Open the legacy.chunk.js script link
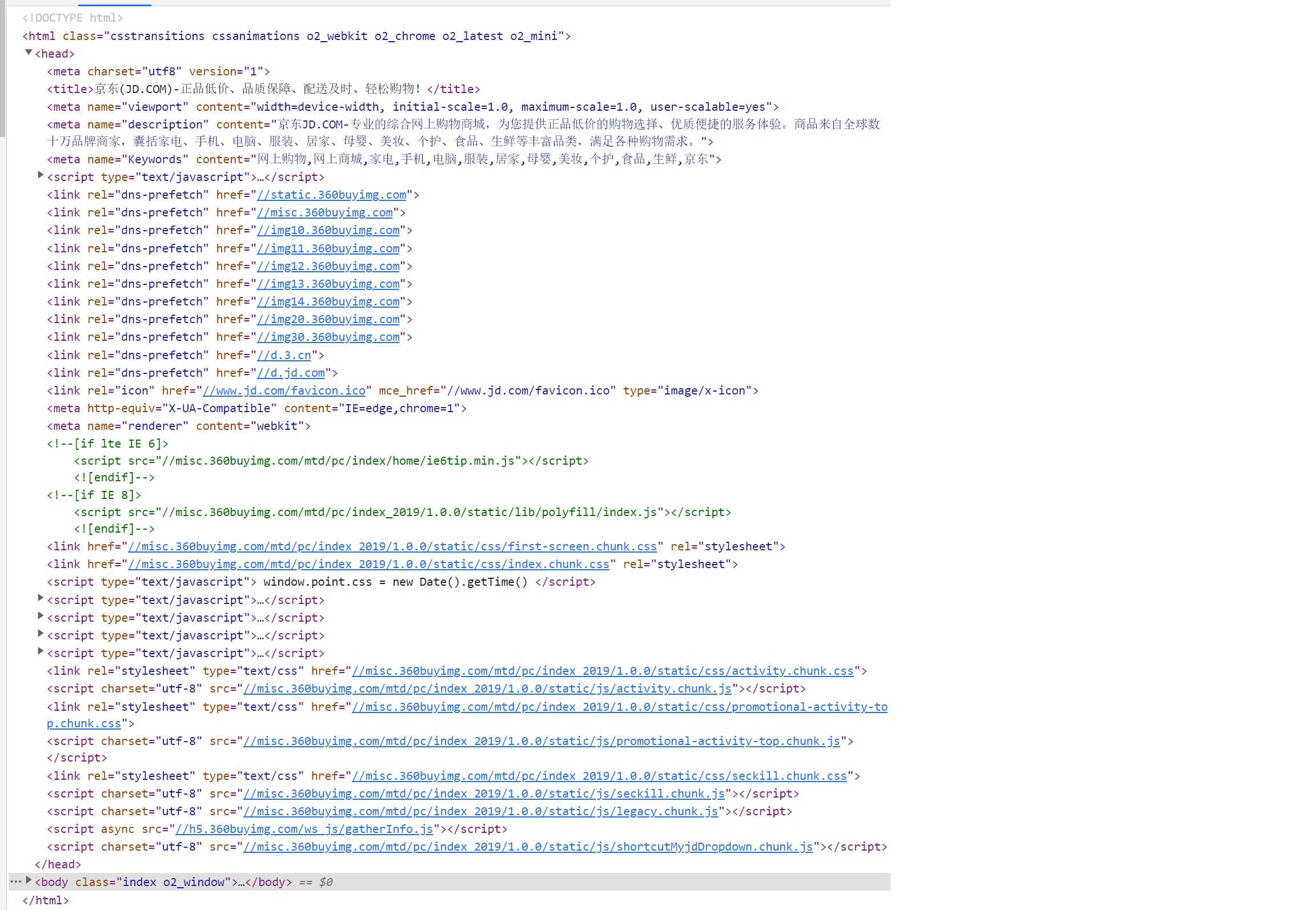1316x910 pixels. (x=480, y=812)
